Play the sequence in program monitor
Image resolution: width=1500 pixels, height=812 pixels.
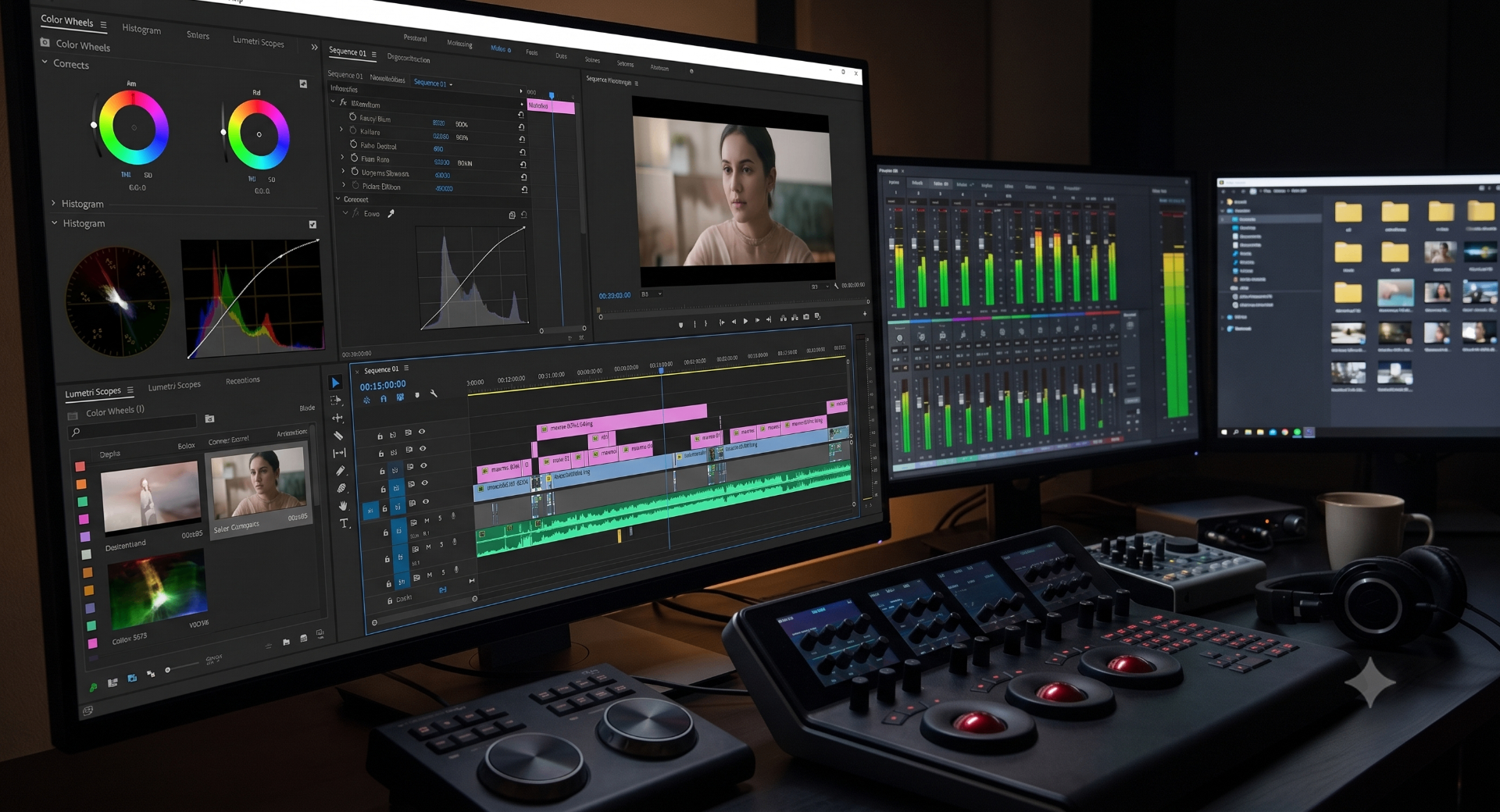point(745,321)
